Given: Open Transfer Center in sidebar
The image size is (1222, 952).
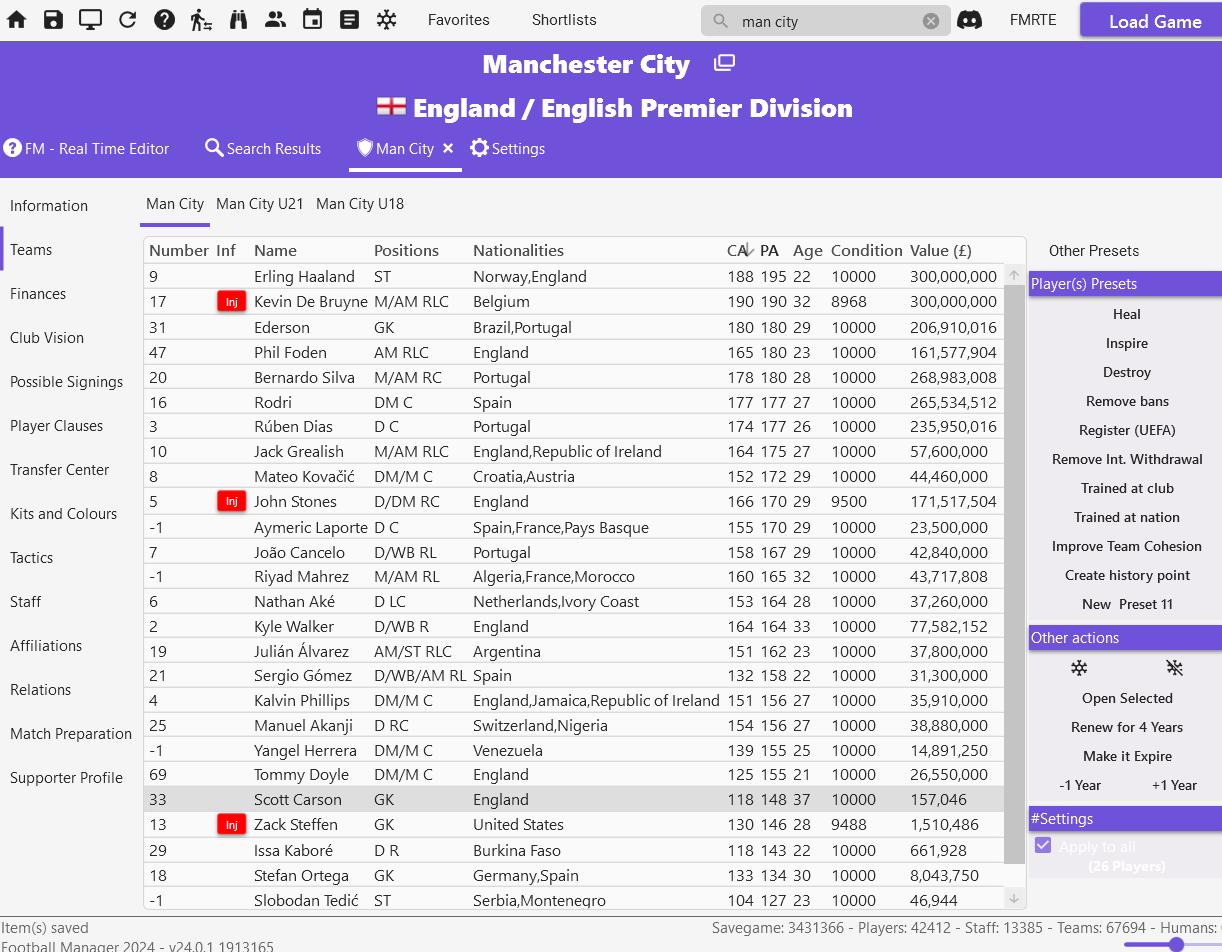Looking at the screenshot, I should 60,470.
